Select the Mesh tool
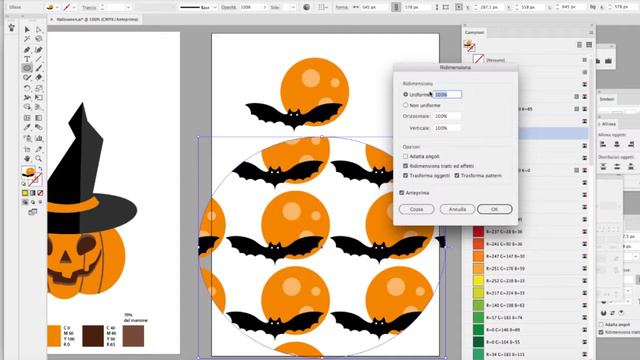 [27, 118]
